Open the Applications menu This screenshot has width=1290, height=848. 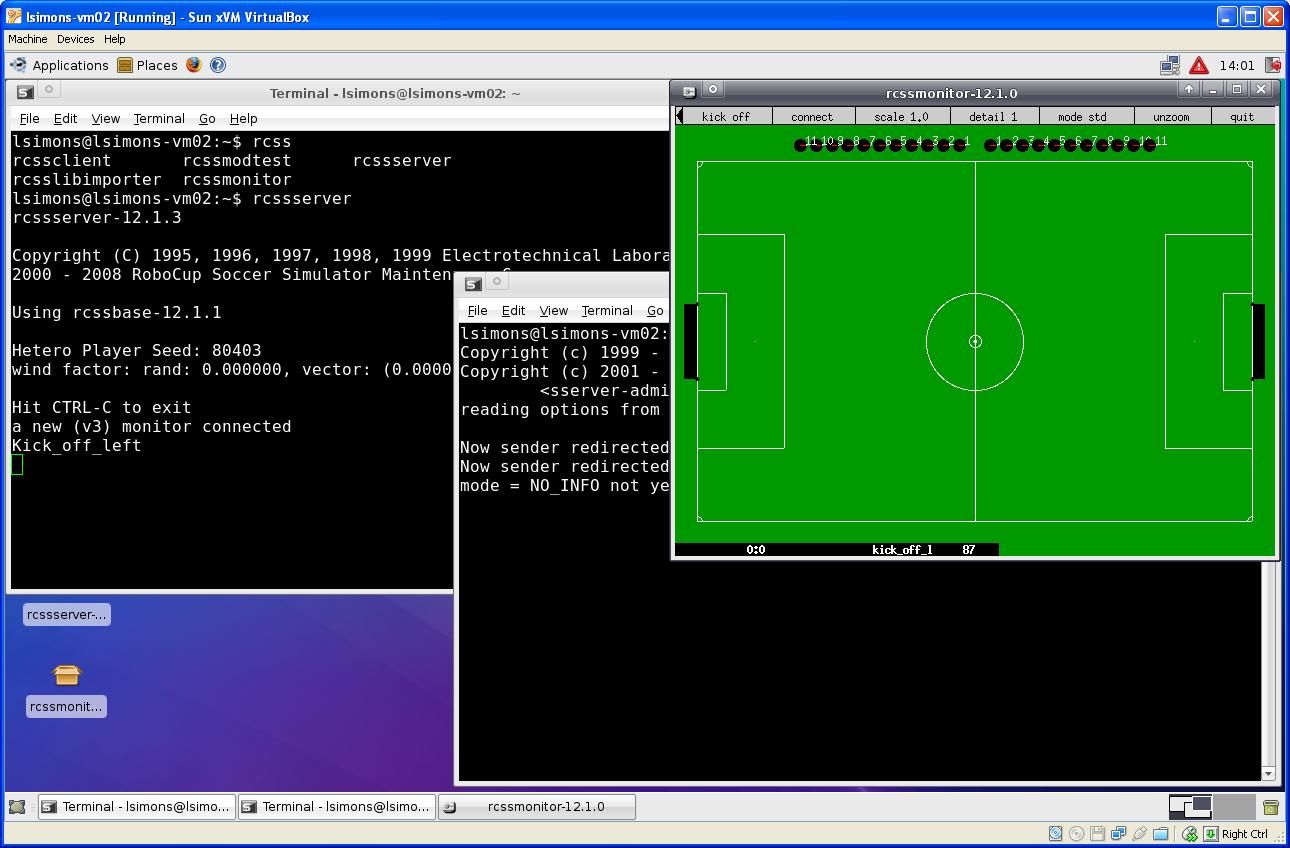coord(60,65)
